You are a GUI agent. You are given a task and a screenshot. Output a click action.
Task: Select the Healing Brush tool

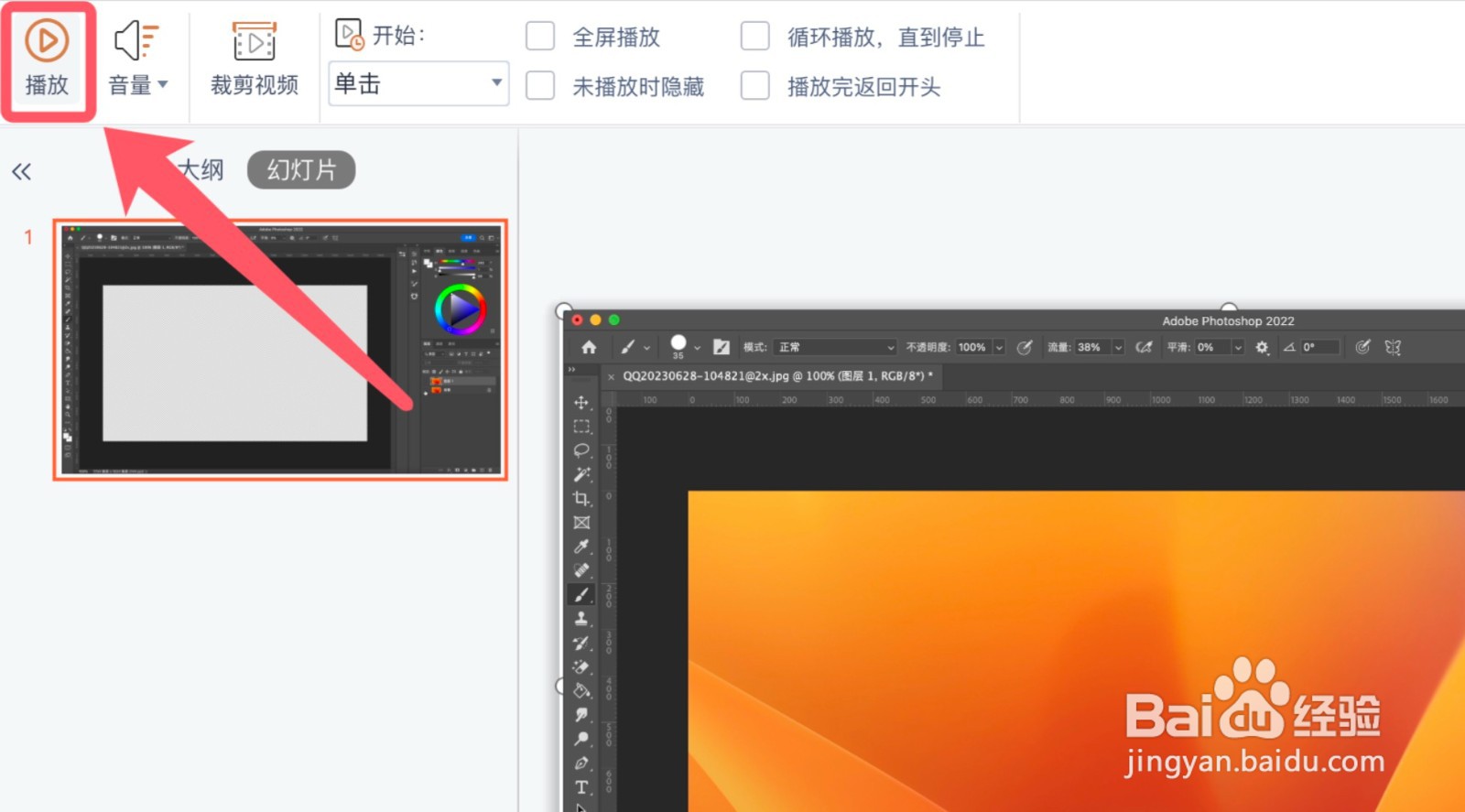581,570
